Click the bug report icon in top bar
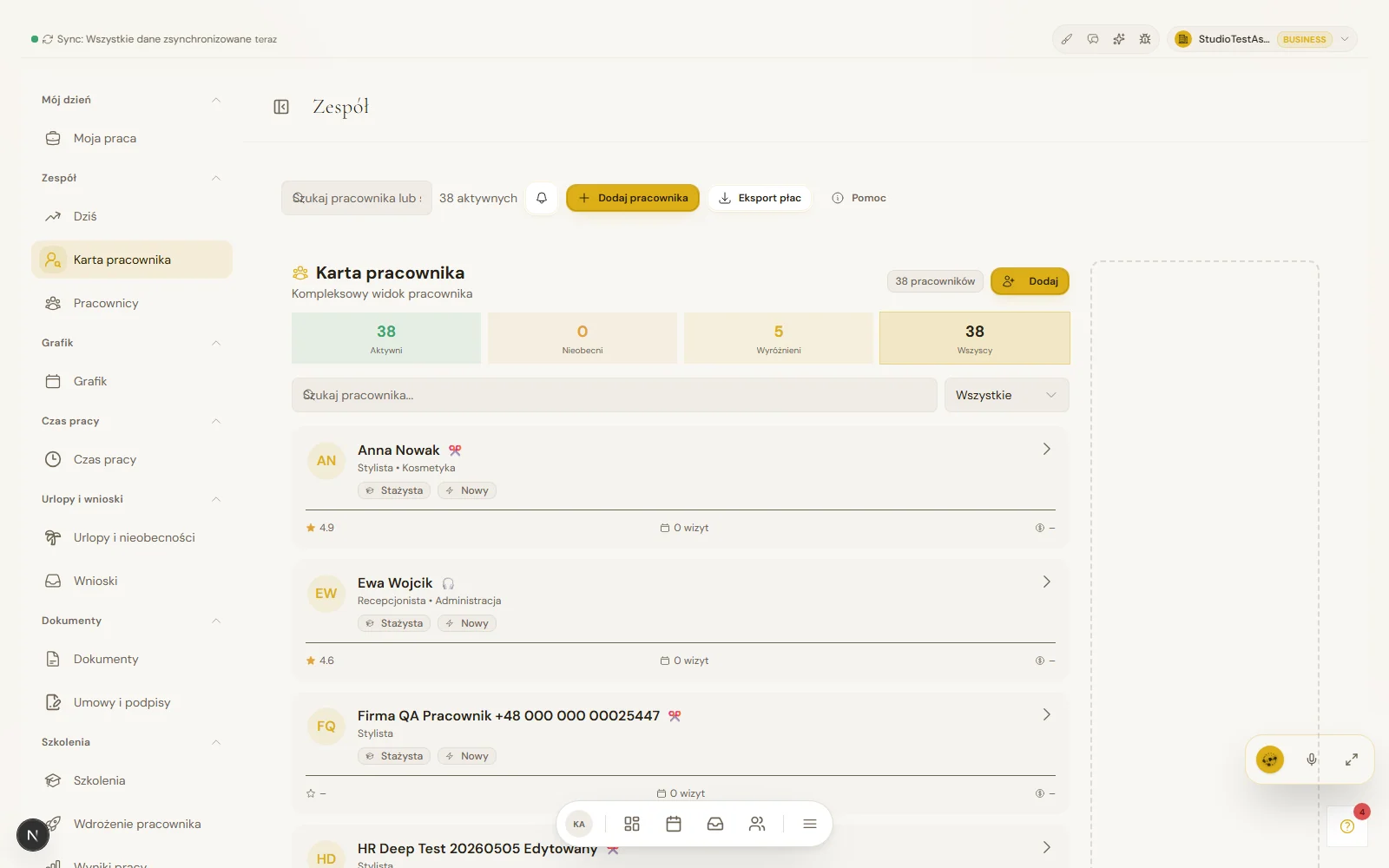 click(1145, 39)
